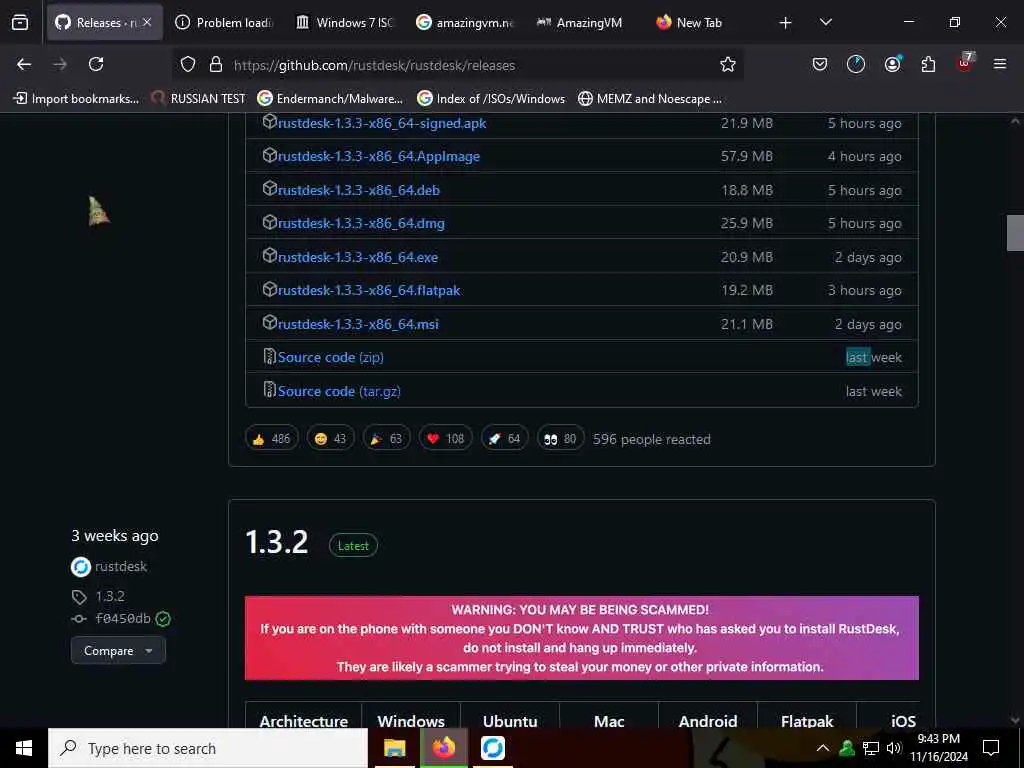The image size is (1024, 768).
Task: Open the Windows notification center
Action: [x=991, y=748]
